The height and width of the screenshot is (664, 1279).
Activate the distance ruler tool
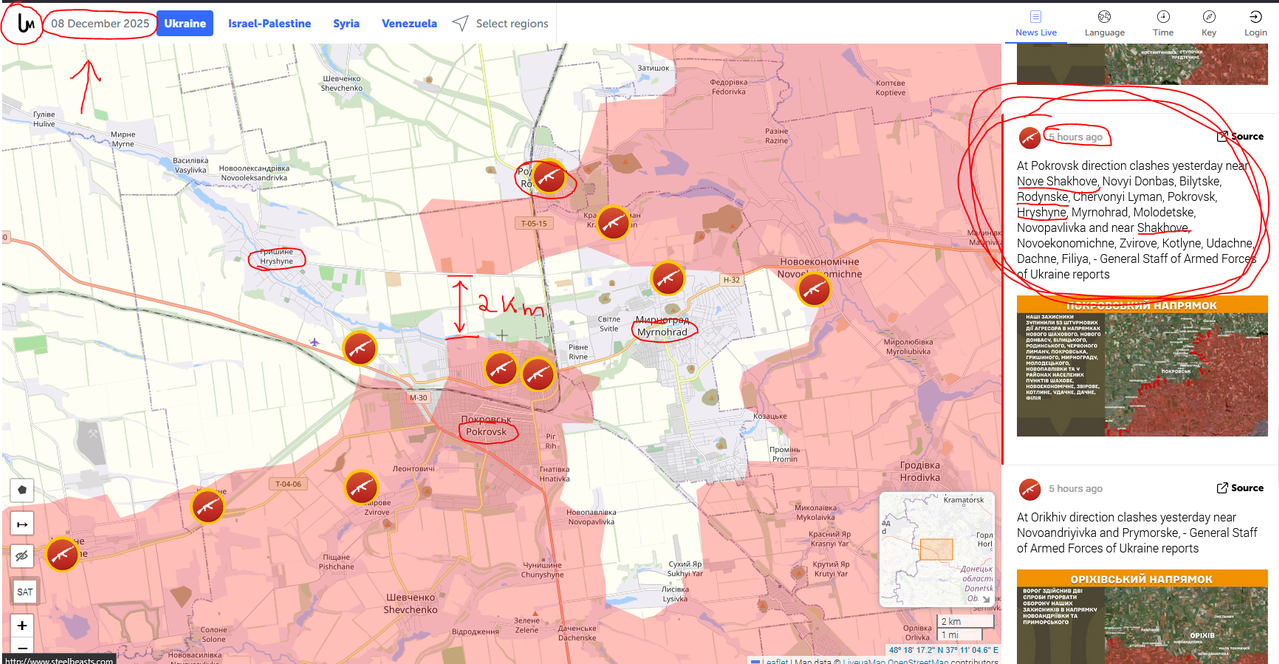tap(22, 523)
